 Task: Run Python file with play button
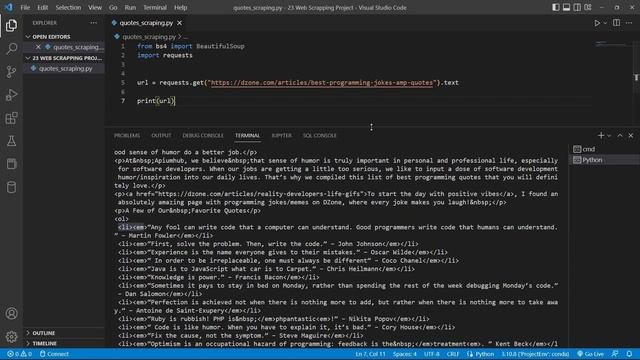pyautogui.click(x=597, y=23)
